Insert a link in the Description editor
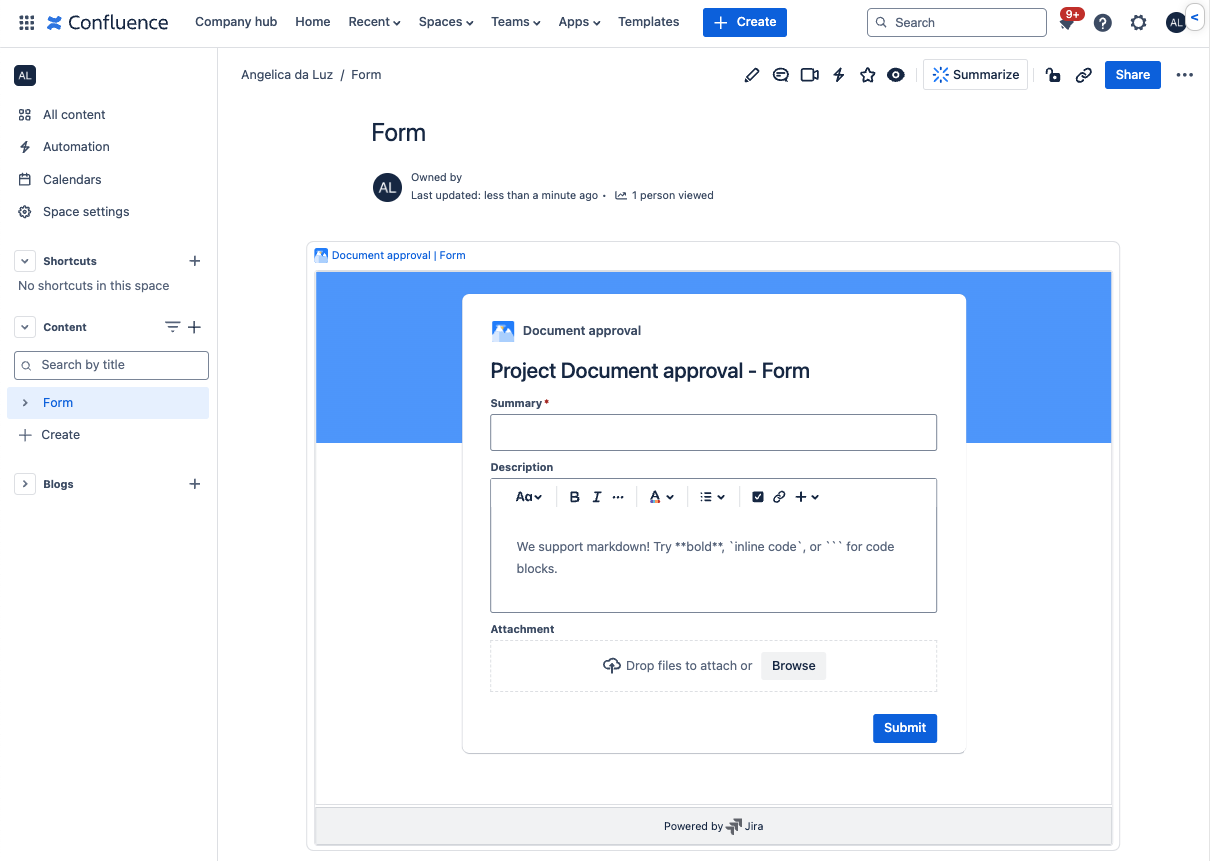Screen dimensions: 1210x861 coord(779,497)
